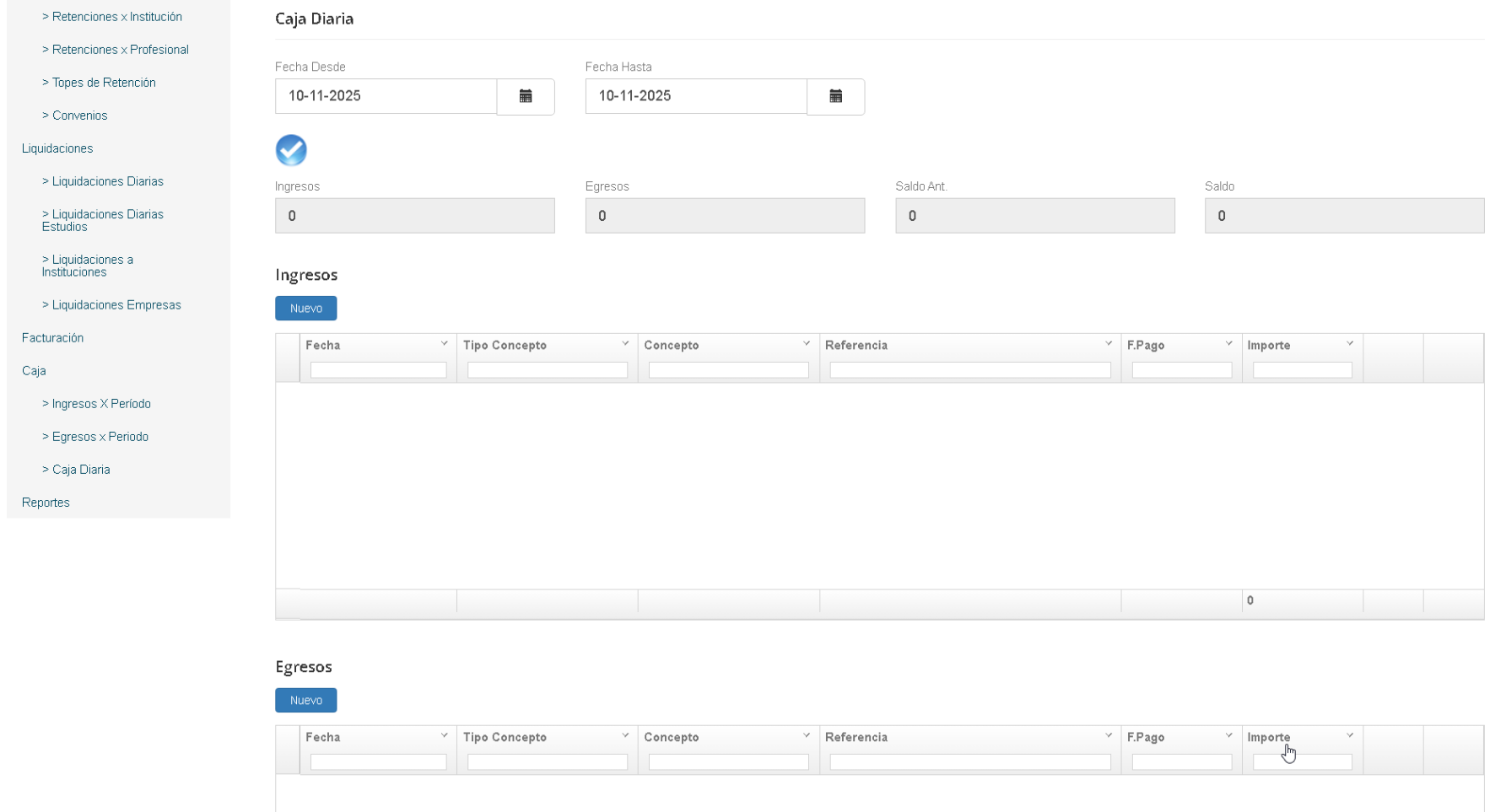The height and width of the screenshot is (812, 1506).
Task: Open F.Pago column menu in Egresos table
Action: [x=1228, y=736]
